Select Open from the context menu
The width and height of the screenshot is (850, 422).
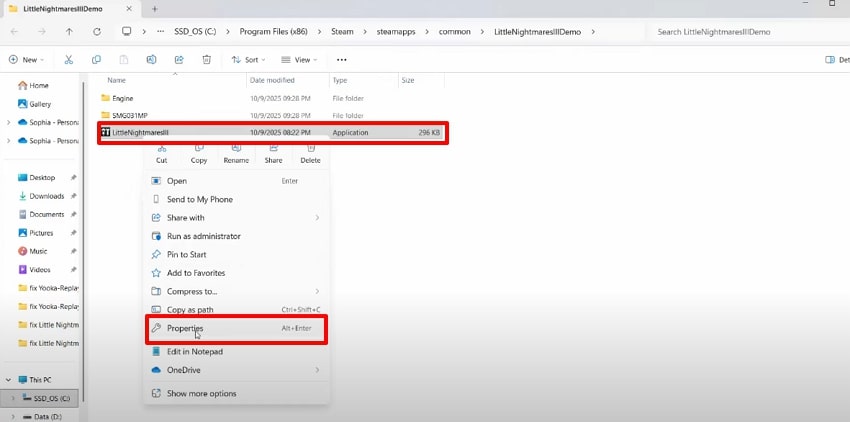pos(236,181)
